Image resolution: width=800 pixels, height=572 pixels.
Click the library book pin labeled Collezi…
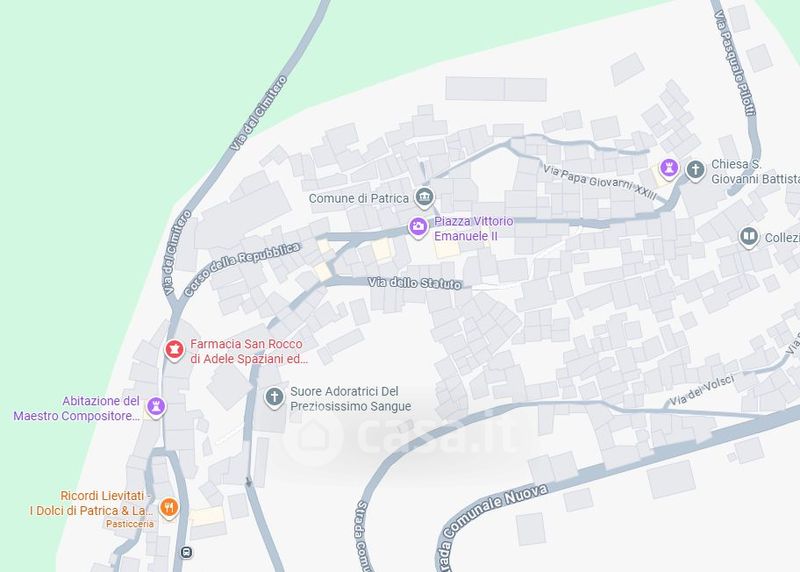point(748,237)
